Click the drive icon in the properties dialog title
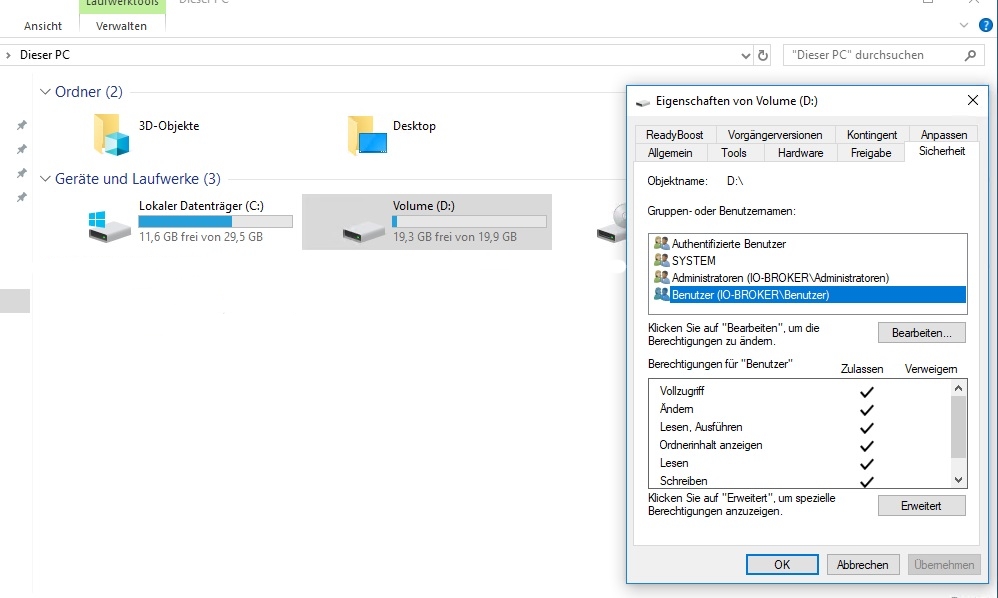Viewport: 998px width, 598px height. point(643,102)
